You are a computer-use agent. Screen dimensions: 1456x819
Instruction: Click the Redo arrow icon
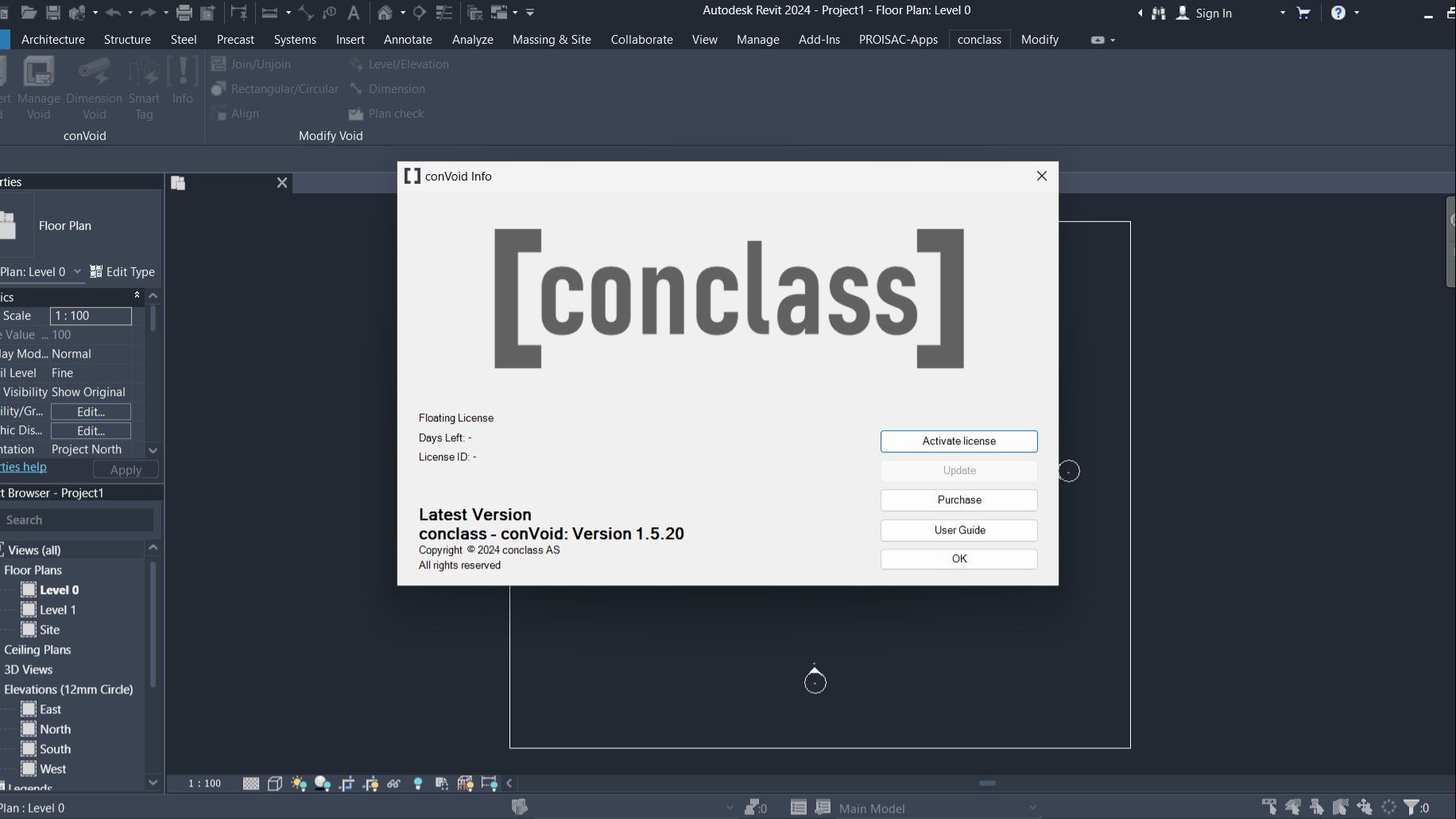click(x=148, y=13)
